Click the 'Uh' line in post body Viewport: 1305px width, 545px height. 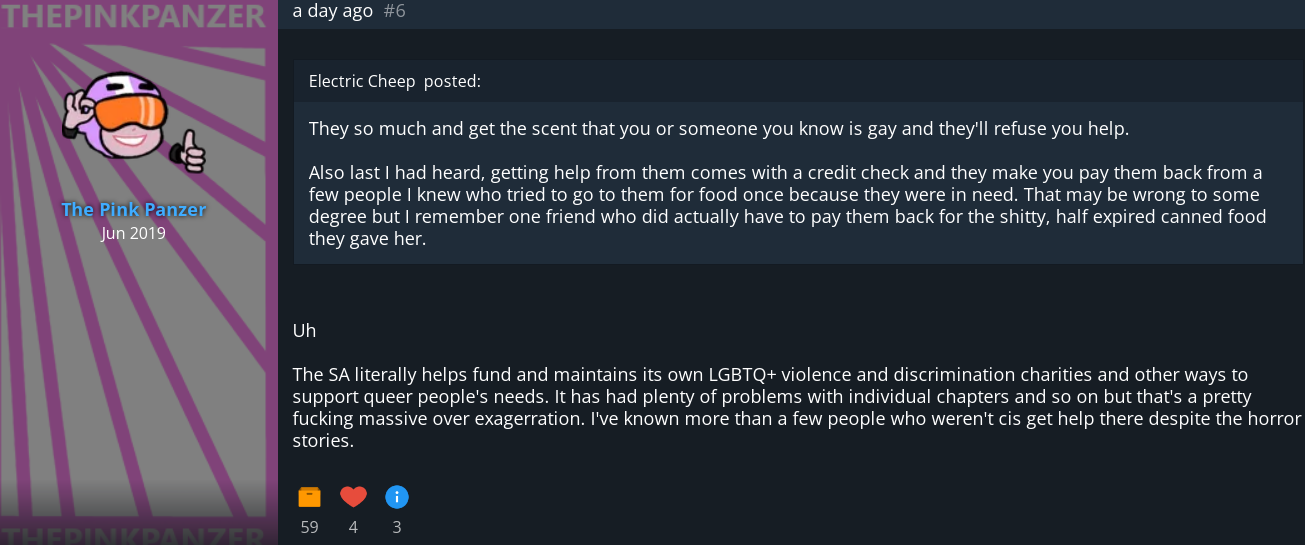[304, 330]
